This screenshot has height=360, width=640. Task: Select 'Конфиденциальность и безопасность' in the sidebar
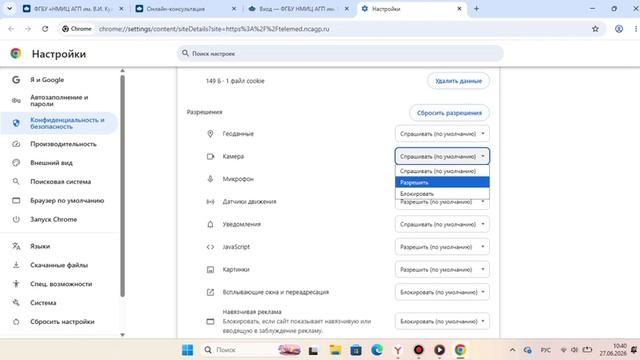(x=59, y=123)
